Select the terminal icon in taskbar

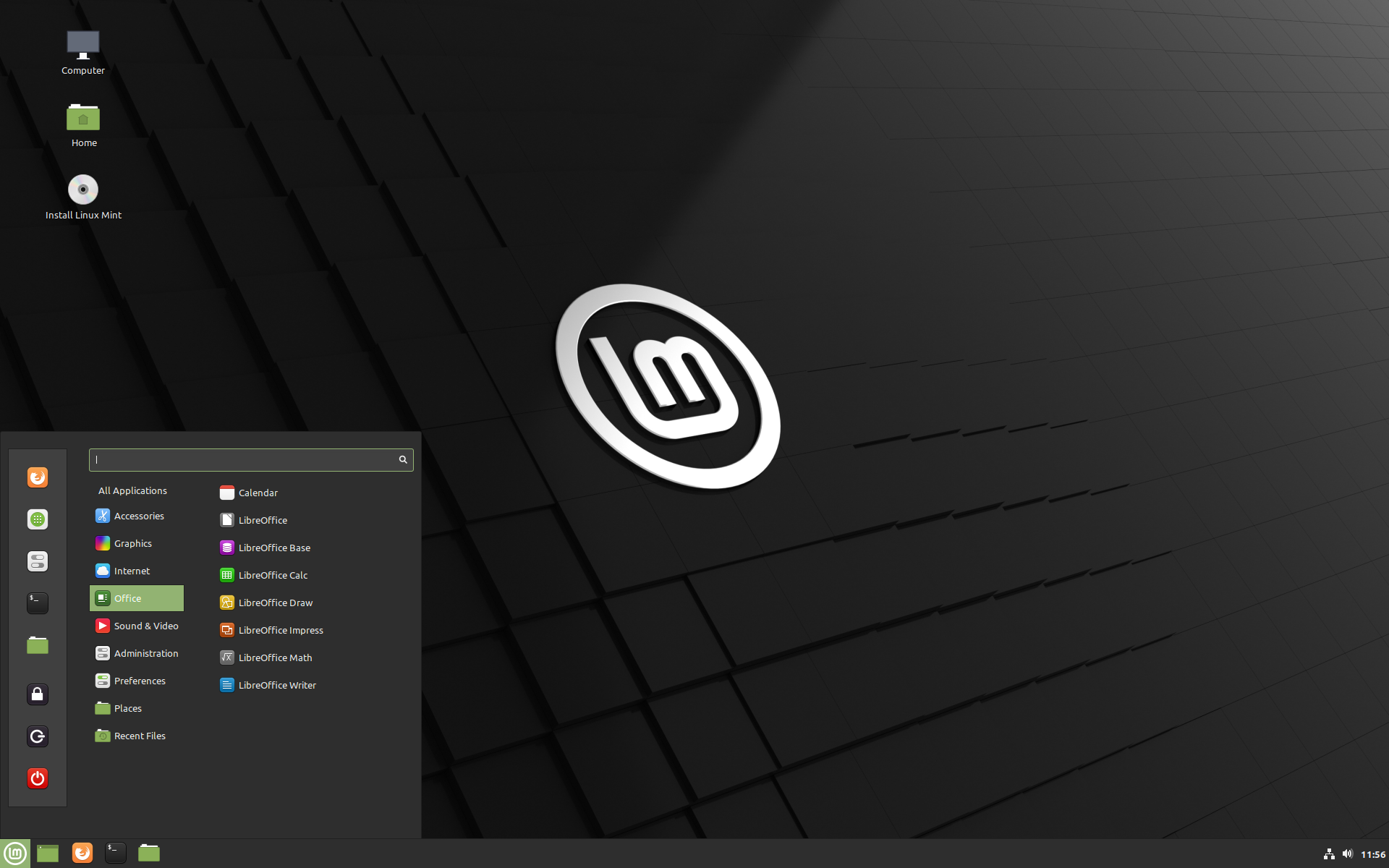114,852
